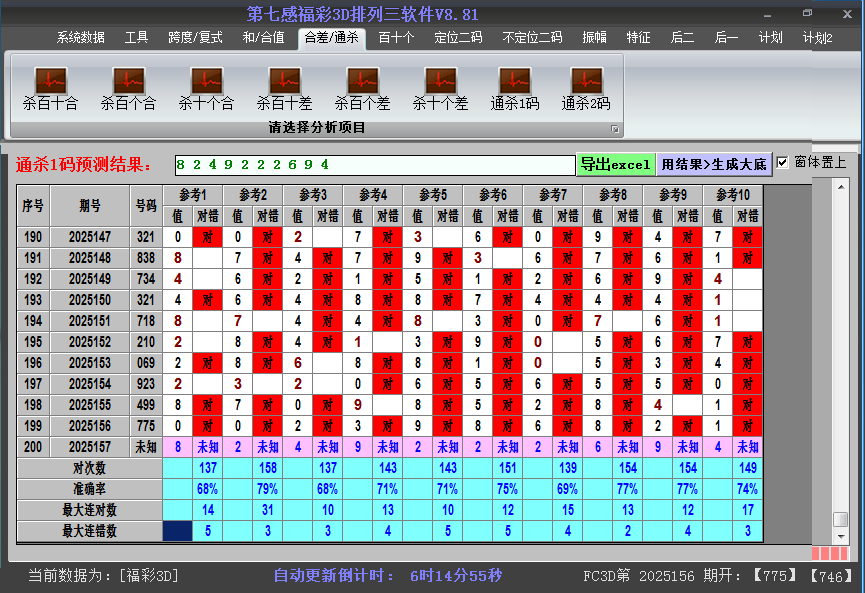Click the 用结果>生成大底 button
Viewport: 865px width, 593px height.
pyautogui.click(x=714, y=164)
